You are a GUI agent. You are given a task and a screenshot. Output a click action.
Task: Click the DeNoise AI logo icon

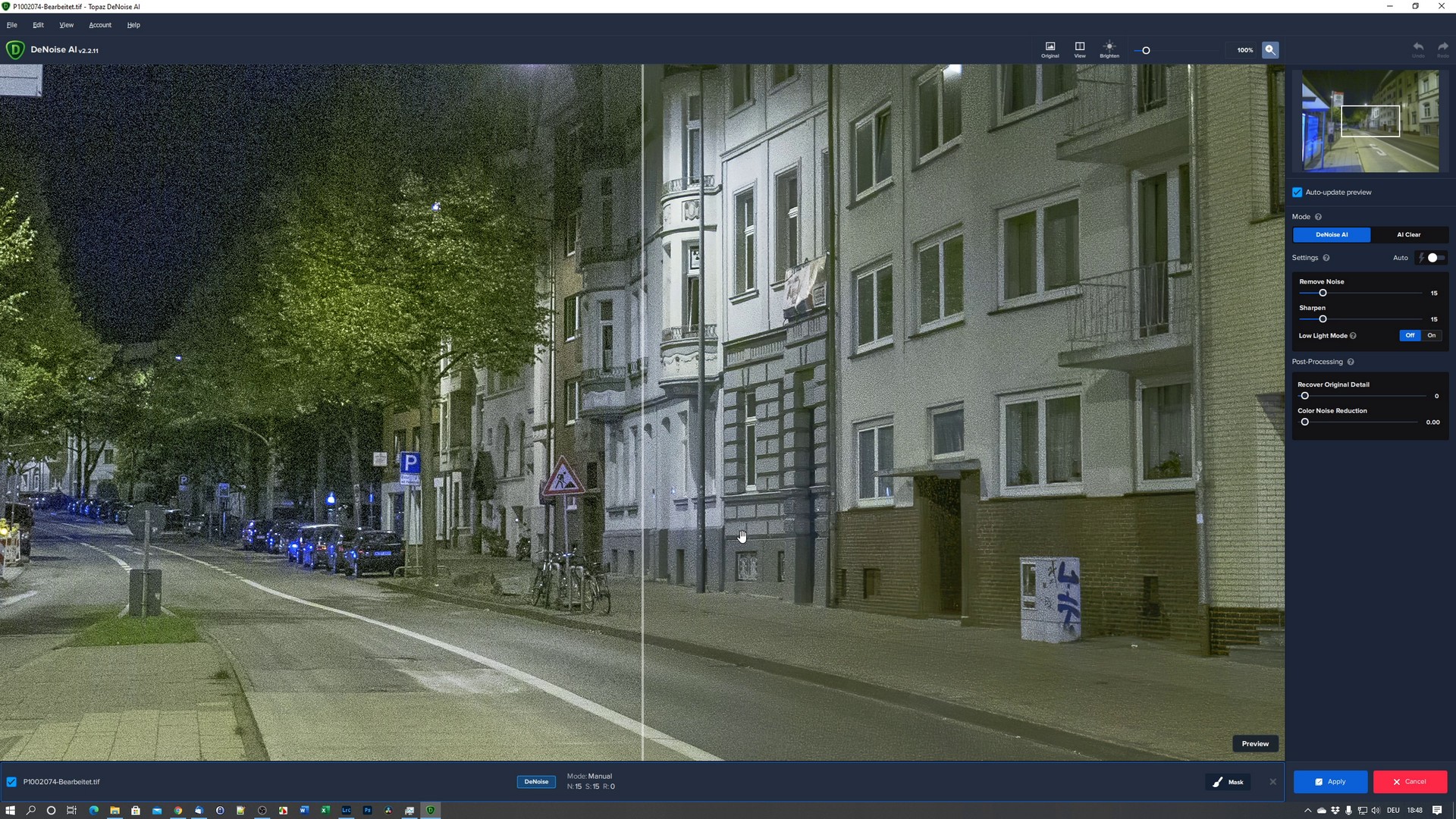tap(14, 50)
